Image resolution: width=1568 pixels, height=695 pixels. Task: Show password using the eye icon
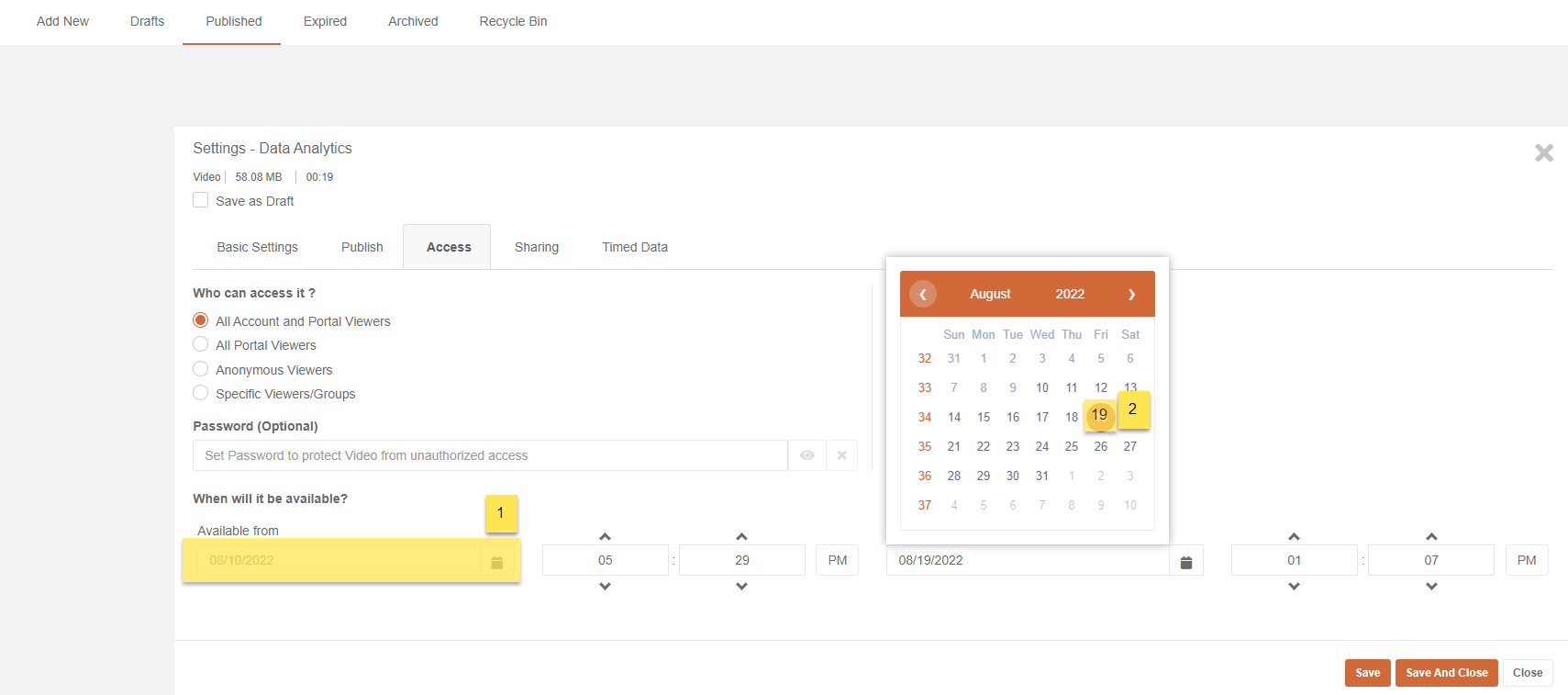click(807, 455)
